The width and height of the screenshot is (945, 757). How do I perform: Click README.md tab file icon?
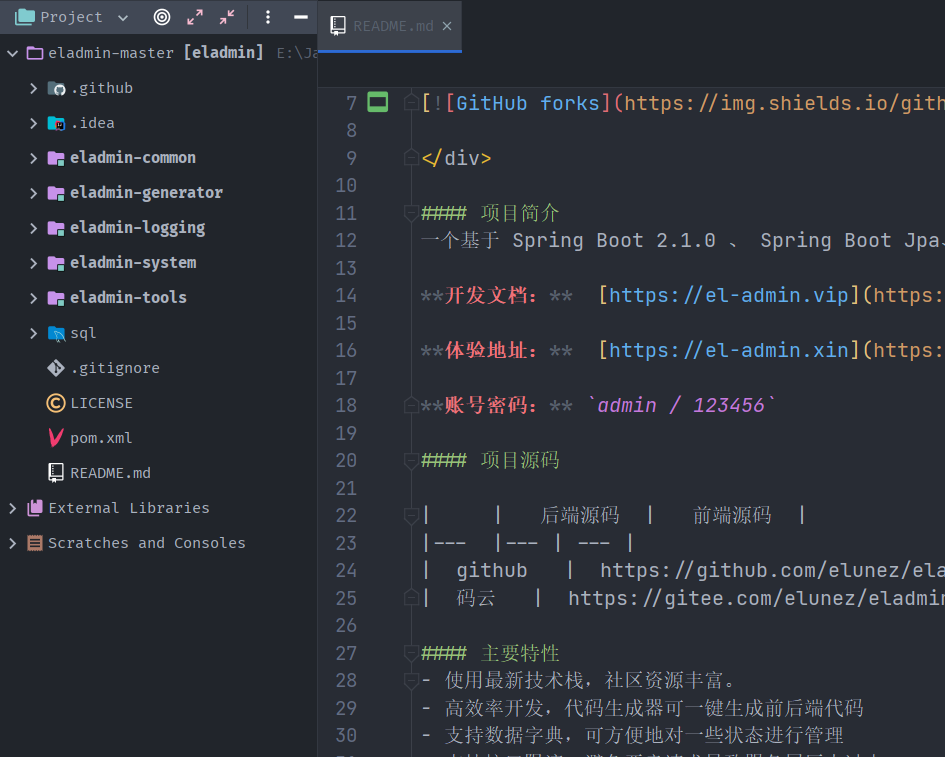pyautogui.click(x=338, y=26)
